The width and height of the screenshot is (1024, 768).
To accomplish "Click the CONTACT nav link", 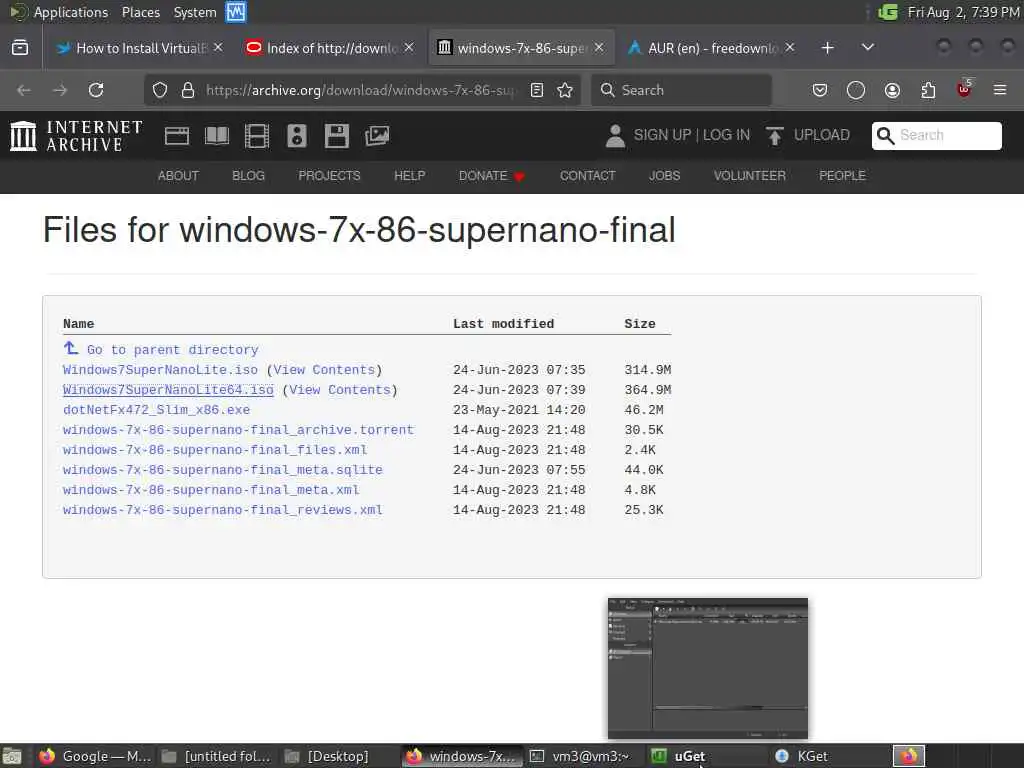I will tap(587, 176).
